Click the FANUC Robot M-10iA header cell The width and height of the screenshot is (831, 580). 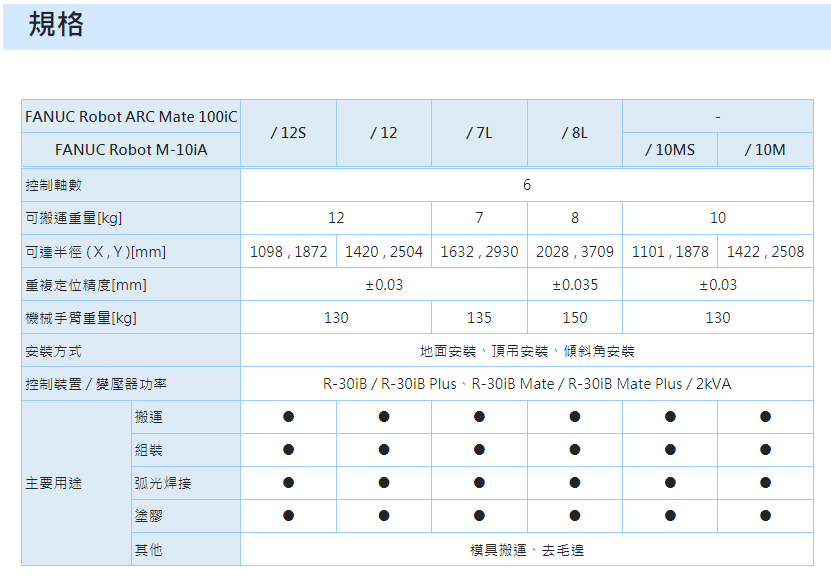pos(131,150)
